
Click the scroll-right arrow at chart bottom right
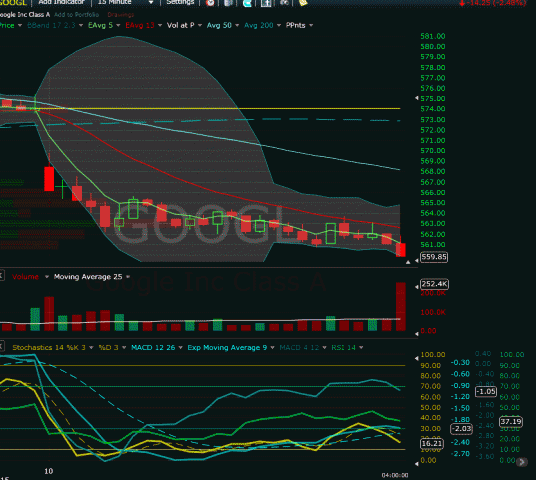point(522,462)
